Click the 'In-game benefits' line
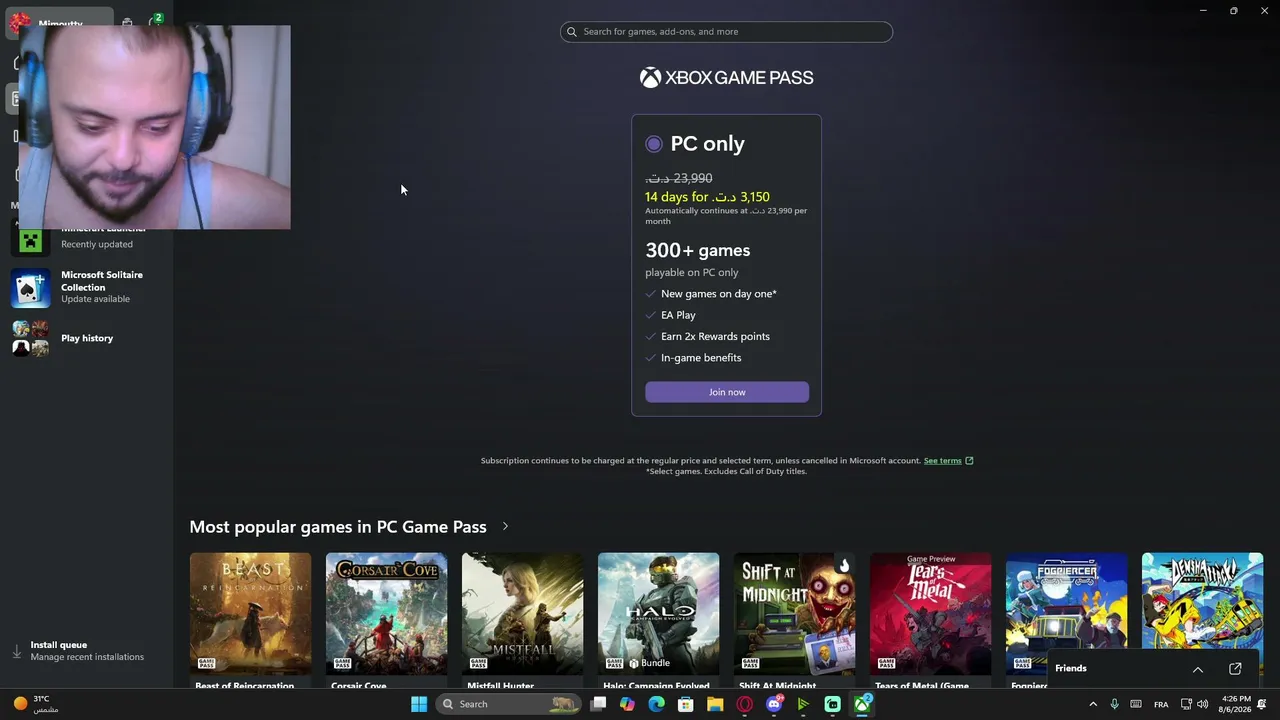The height and width of the screenshot is (720, 1280). (x=701, y=357)
